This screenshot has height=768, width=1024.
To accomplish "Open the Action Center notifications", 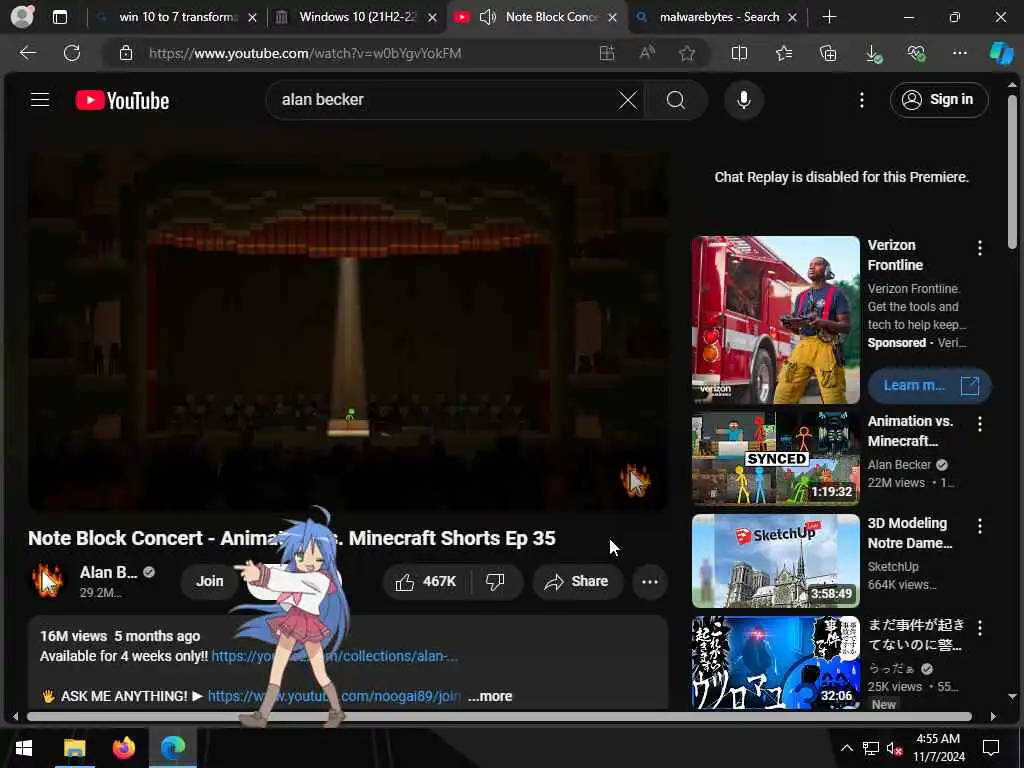I will (x=991, y=748).
